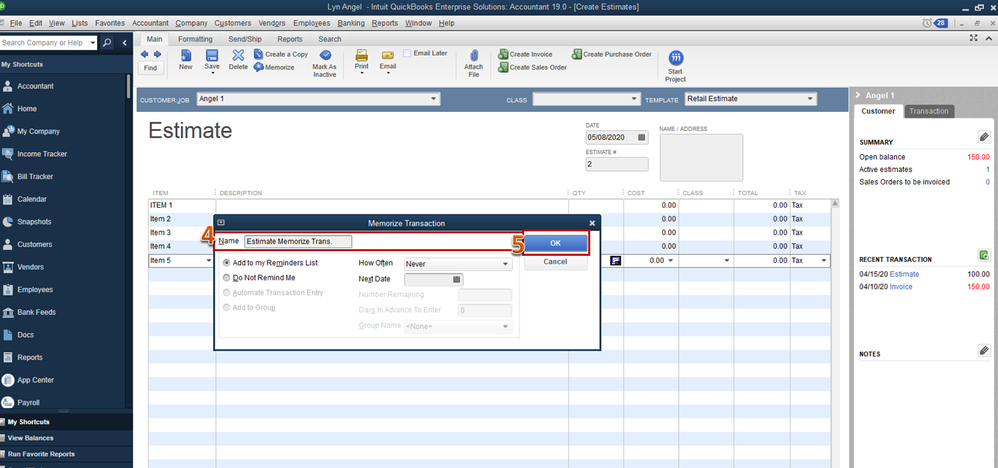Viewport: 998px width, 468px height.
Task: Click the Delete X icon
Action: coord(238,55)
